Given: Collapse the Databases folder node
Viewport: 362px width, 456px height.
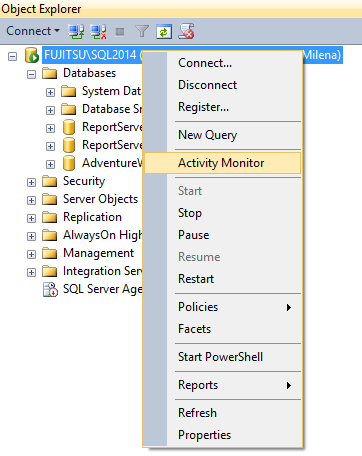Looking at the screenshot, I should [x=31, y=74].
